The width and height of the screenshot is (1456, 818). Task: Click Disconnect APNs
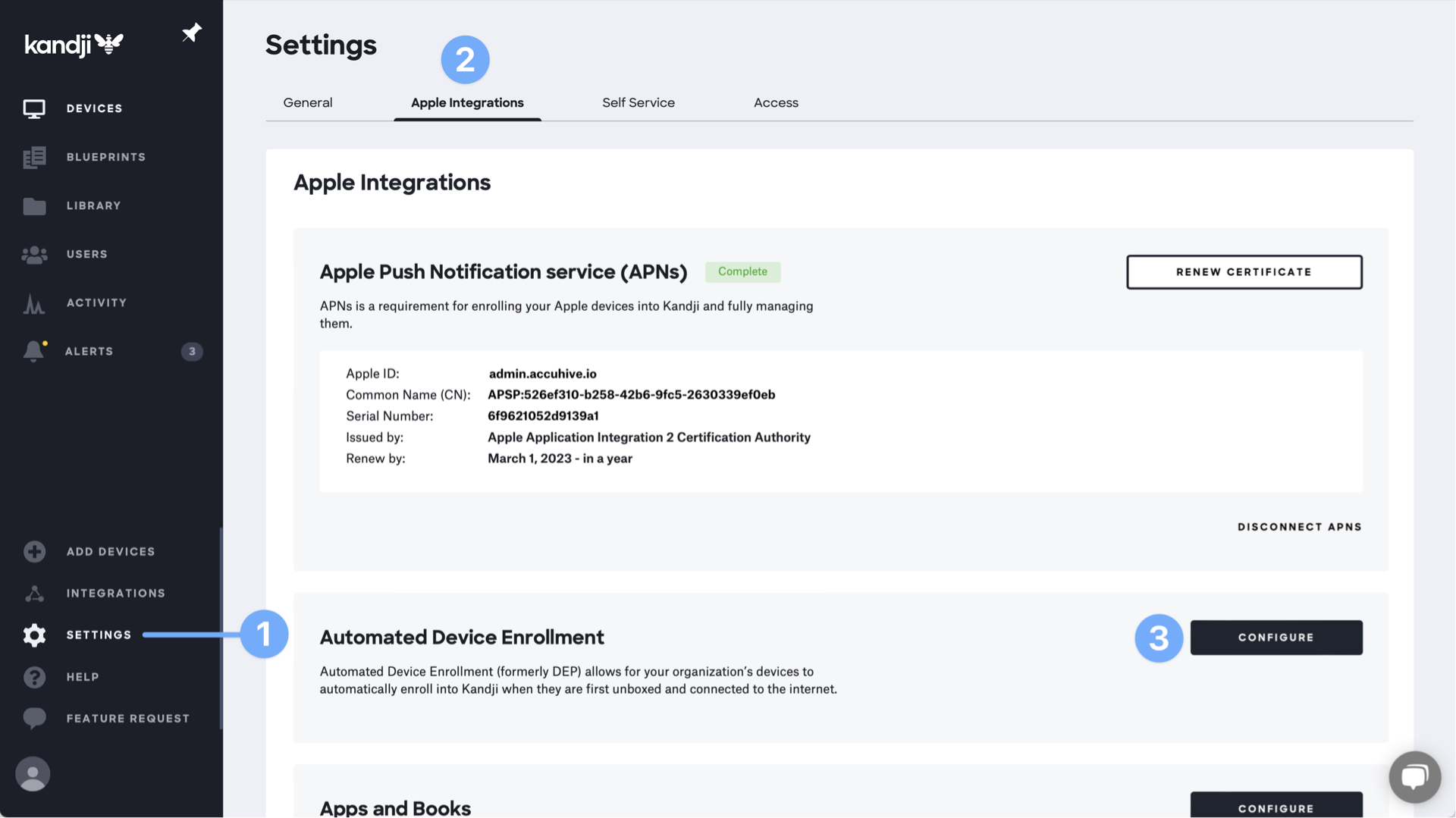point(1299,526)
